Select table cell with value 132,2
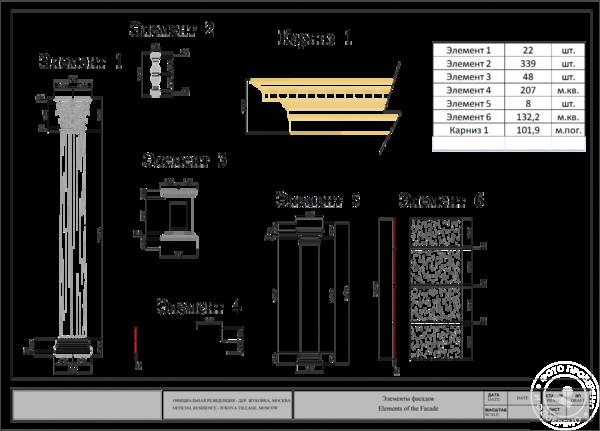 [527, 115]
